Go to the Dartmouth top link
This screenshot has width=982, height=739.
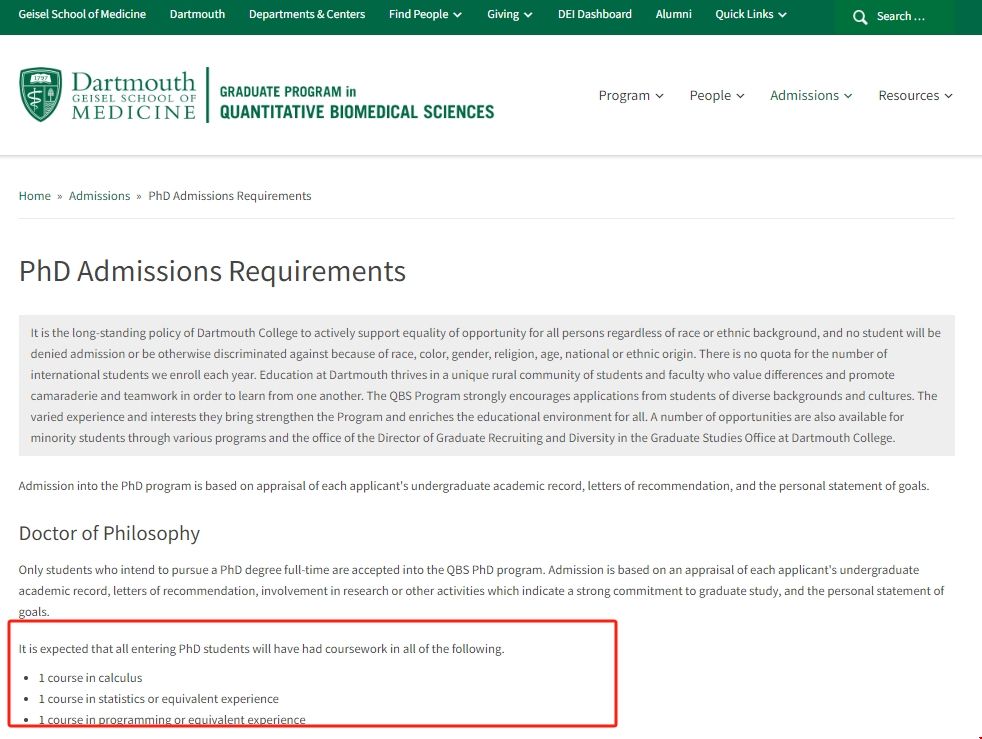197,14
